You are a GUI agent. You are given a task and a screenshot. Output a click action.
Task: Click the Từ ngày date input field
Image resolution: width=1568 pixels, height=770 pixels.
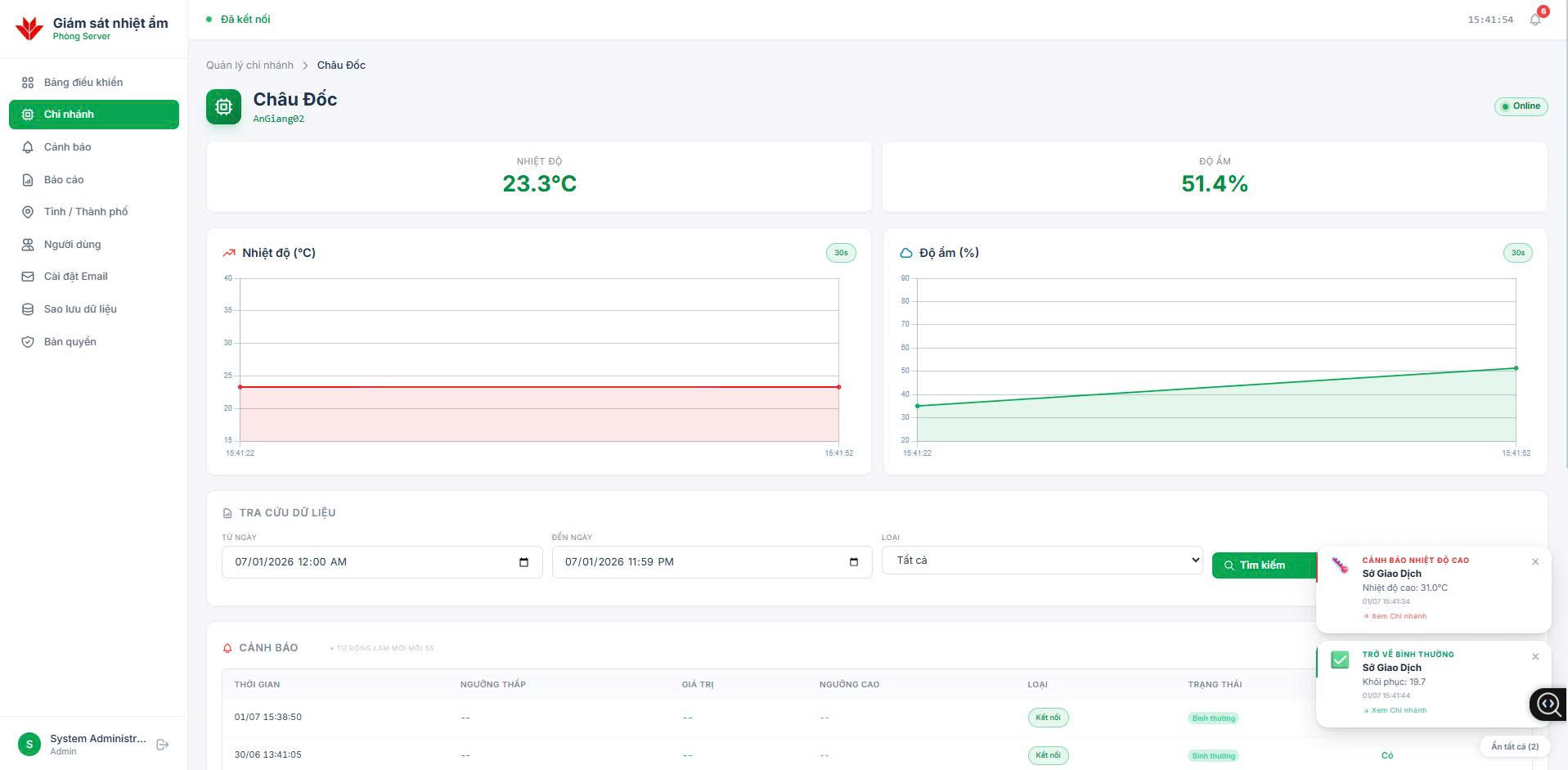[x=382, y=562]
